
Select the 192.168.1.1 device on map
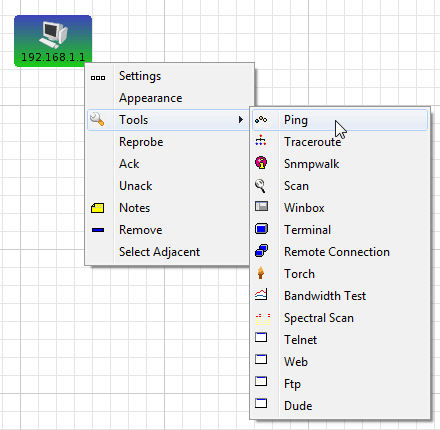click(53, 41)
